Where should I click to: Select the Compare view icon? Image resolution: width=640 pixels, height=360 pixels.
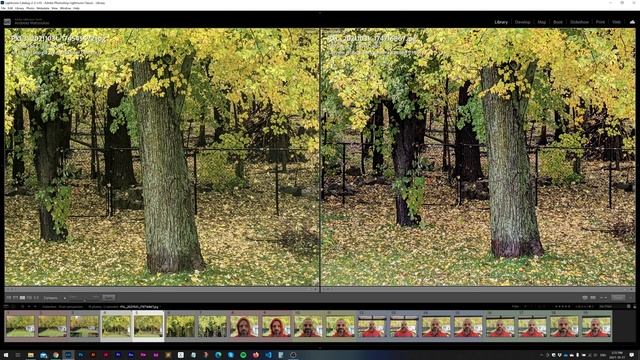pyautogui.click(x=22, y=298)
